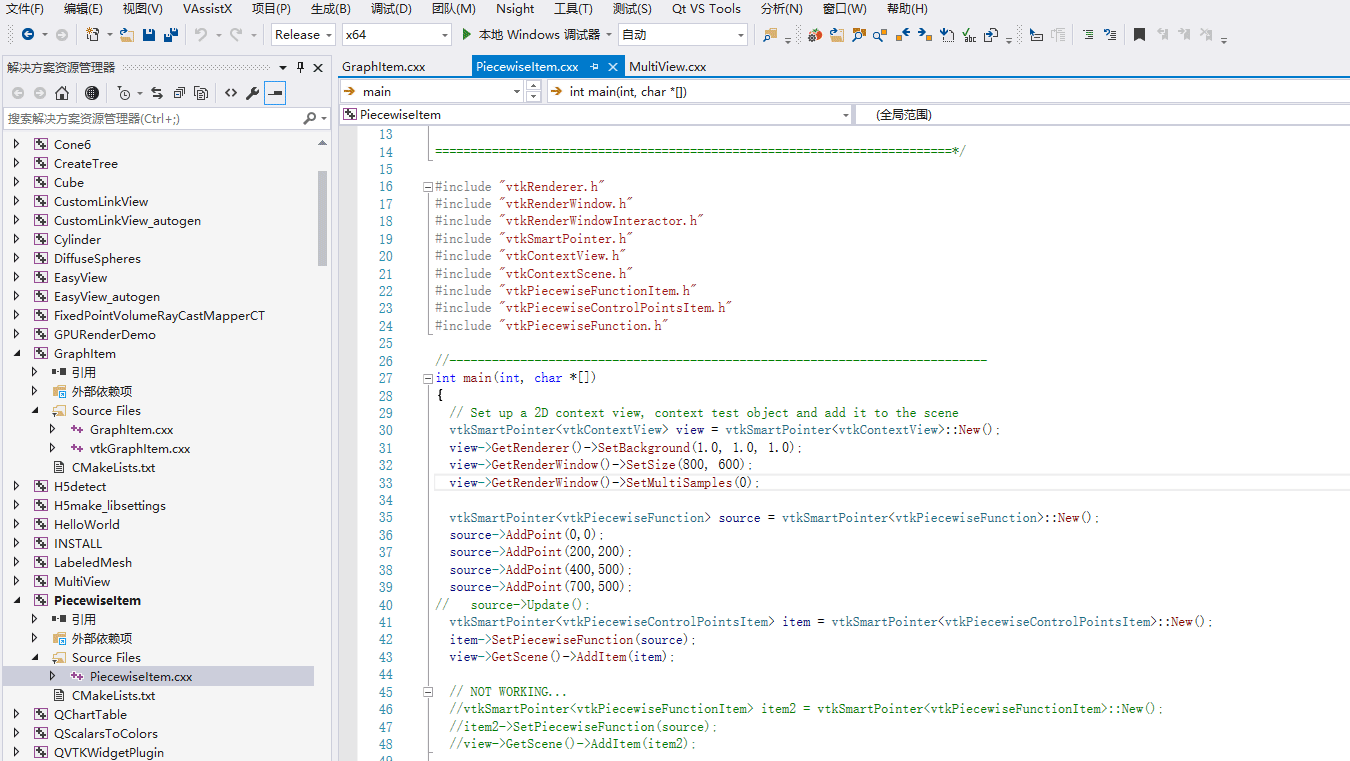Expand the HelloWorld project node
1350x761 pixels.
coord(16,525)
